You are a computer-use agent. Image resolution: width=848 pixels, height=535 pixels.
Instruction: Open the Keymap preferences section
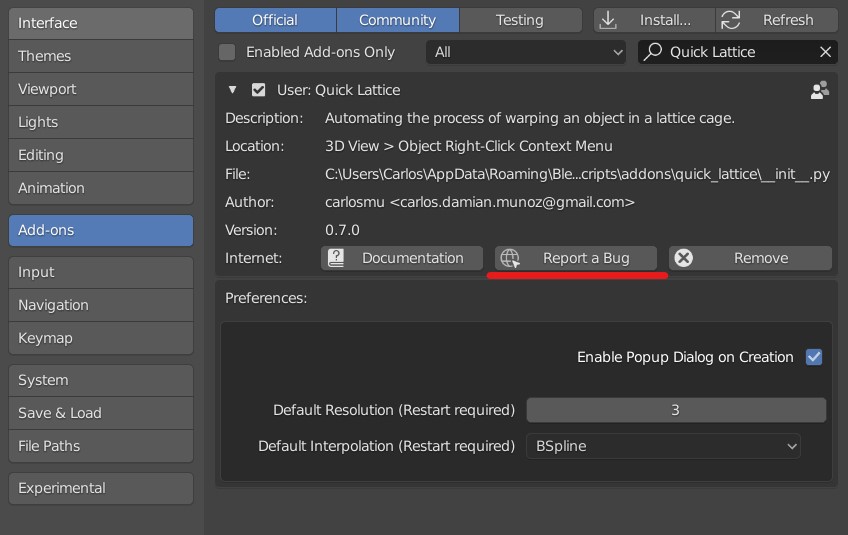pos(101,338)
